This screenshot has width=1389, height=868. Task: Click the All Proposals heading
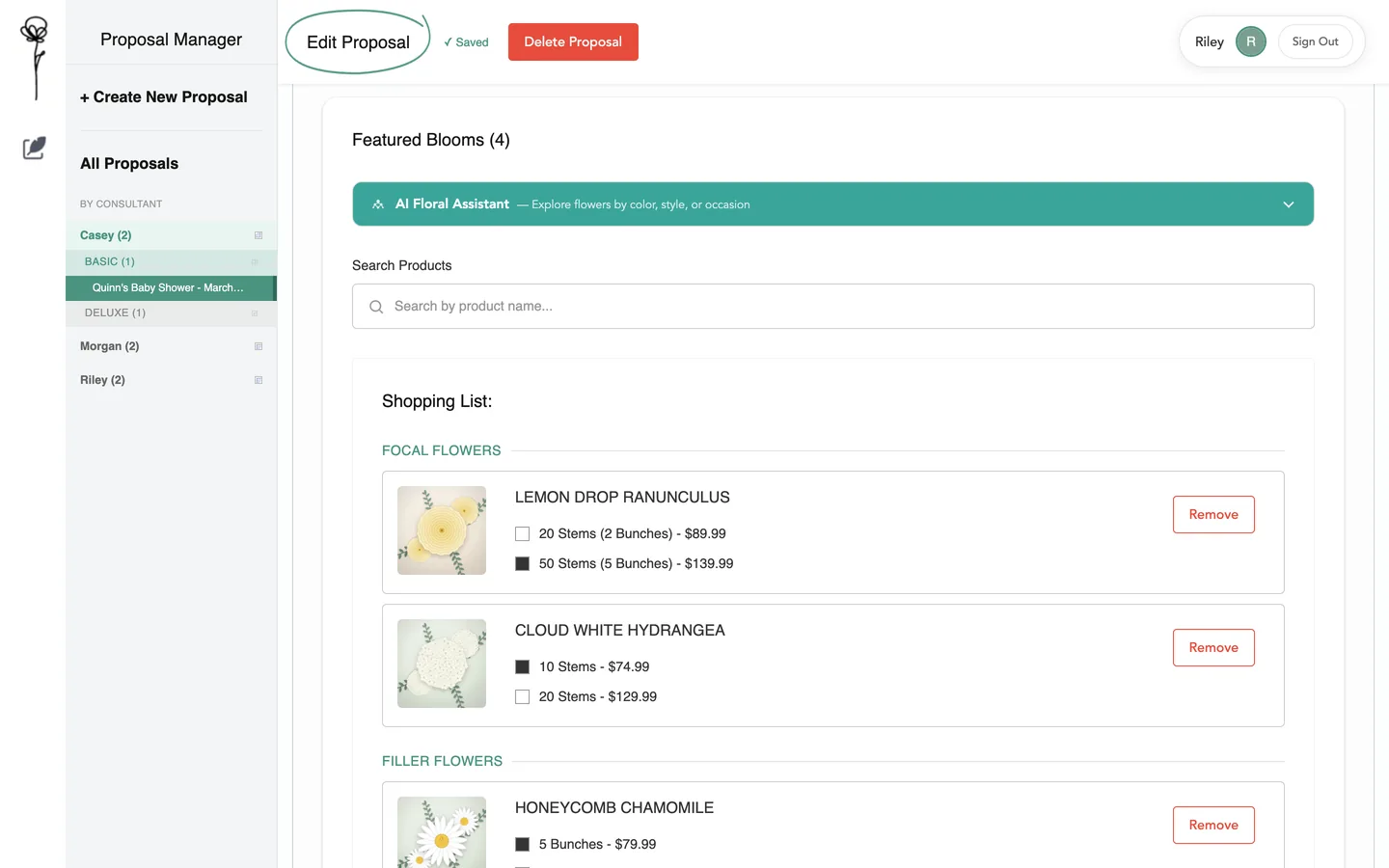(x=129, y=164)
